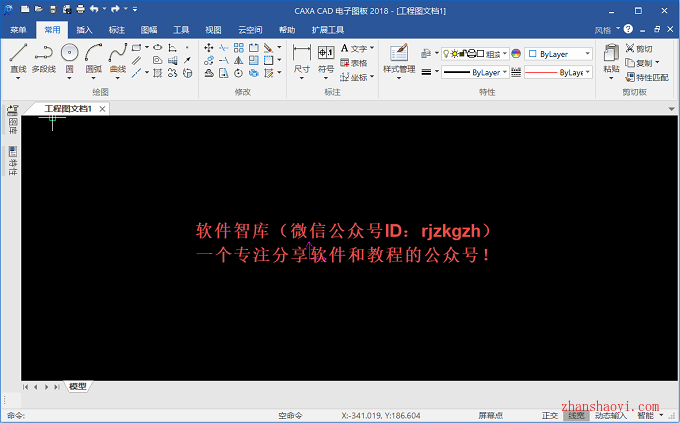Screen dimensions: 680x423
Task: Select the 直线 (Line) drawing tool
Action: point(18,58)
